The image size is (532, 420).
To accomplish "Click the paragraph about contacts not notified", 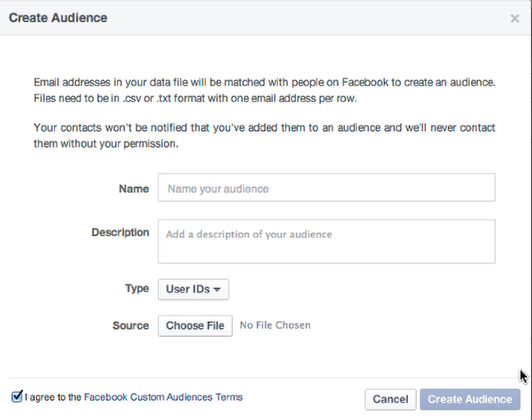I will coord(265,136).
